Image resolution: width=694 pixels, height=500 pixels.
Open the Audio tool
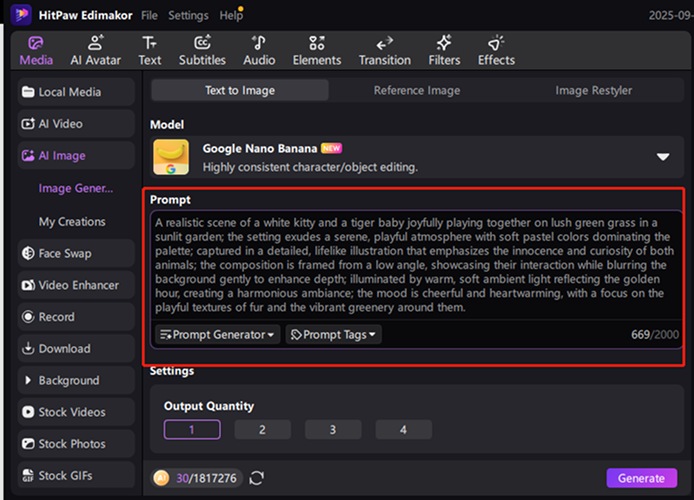click(259, 51)
